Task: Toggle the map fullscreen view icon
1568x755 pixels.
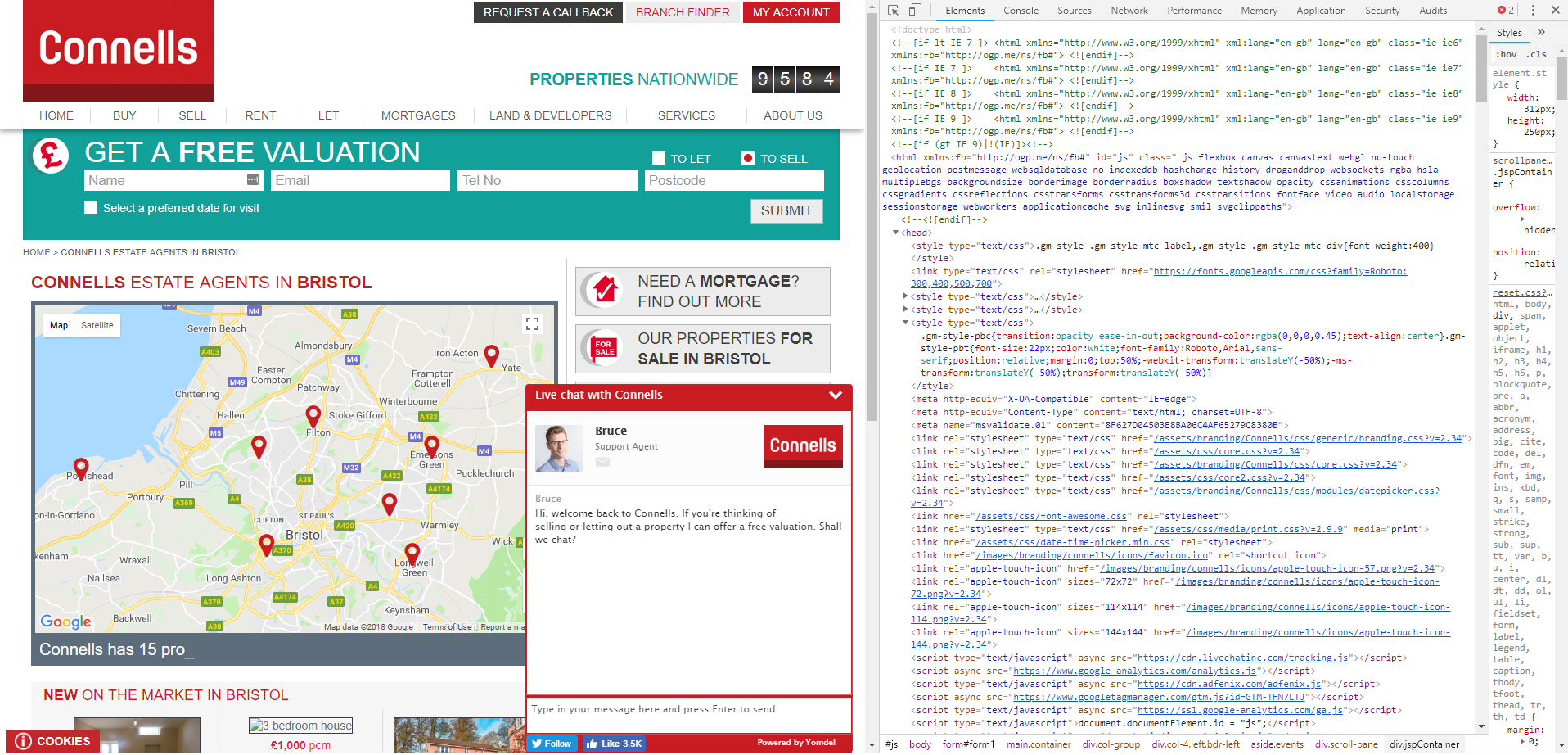Action: click(x=532, y=323)
